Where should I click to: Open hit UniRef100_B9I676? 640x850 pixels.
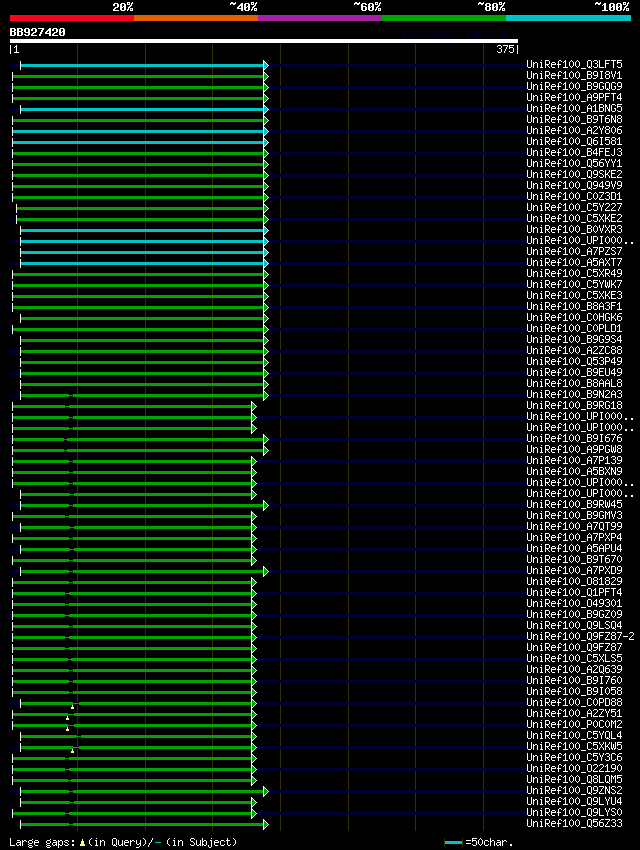point(574,439)
